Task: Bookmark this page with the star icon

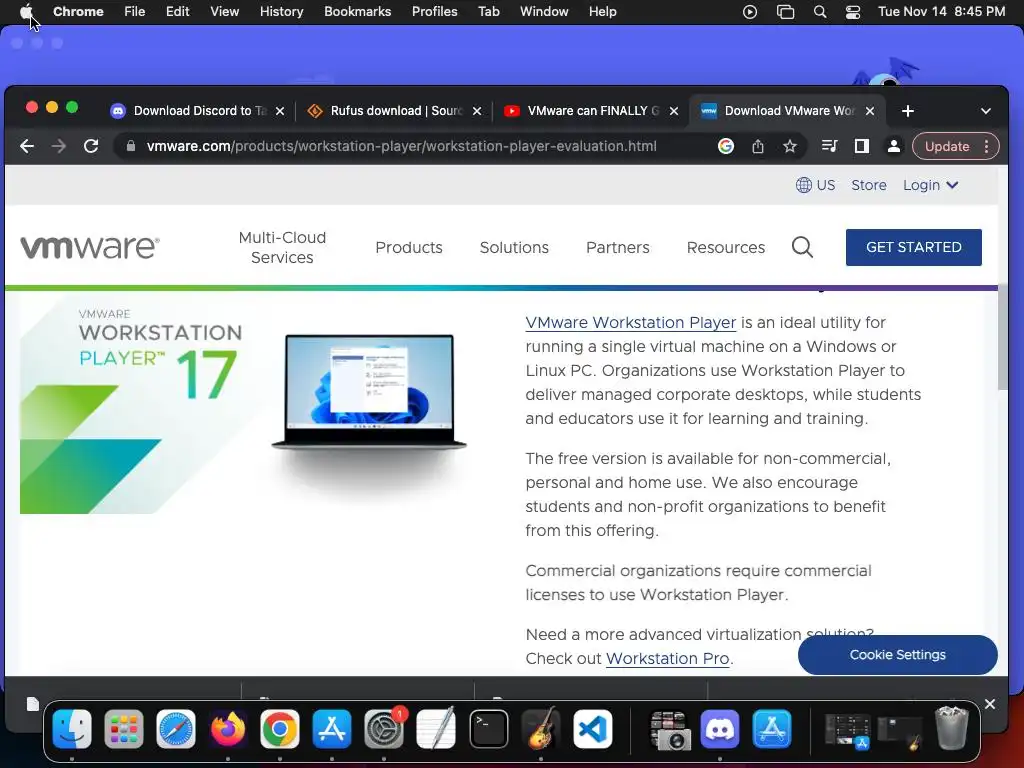Action: pyautogui.click(x=790, y=146)
